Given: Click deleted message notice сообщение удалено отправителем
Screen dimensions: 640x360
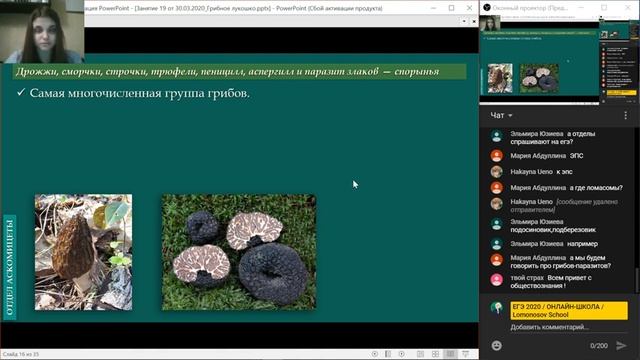Looking at the screenshot, I should (564, 206).
